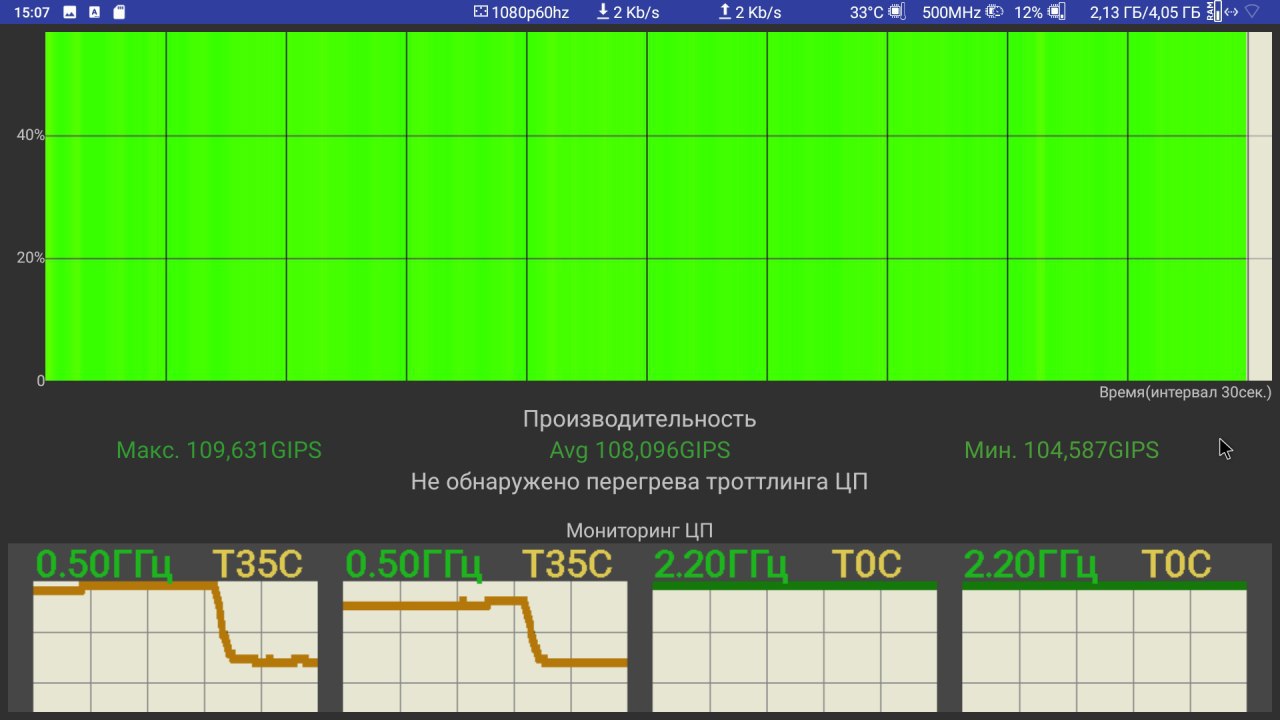Viewport: 1280px width, 720px height.
Task: Click the CPU frequency chip icon
Action: tap(994, 12)
